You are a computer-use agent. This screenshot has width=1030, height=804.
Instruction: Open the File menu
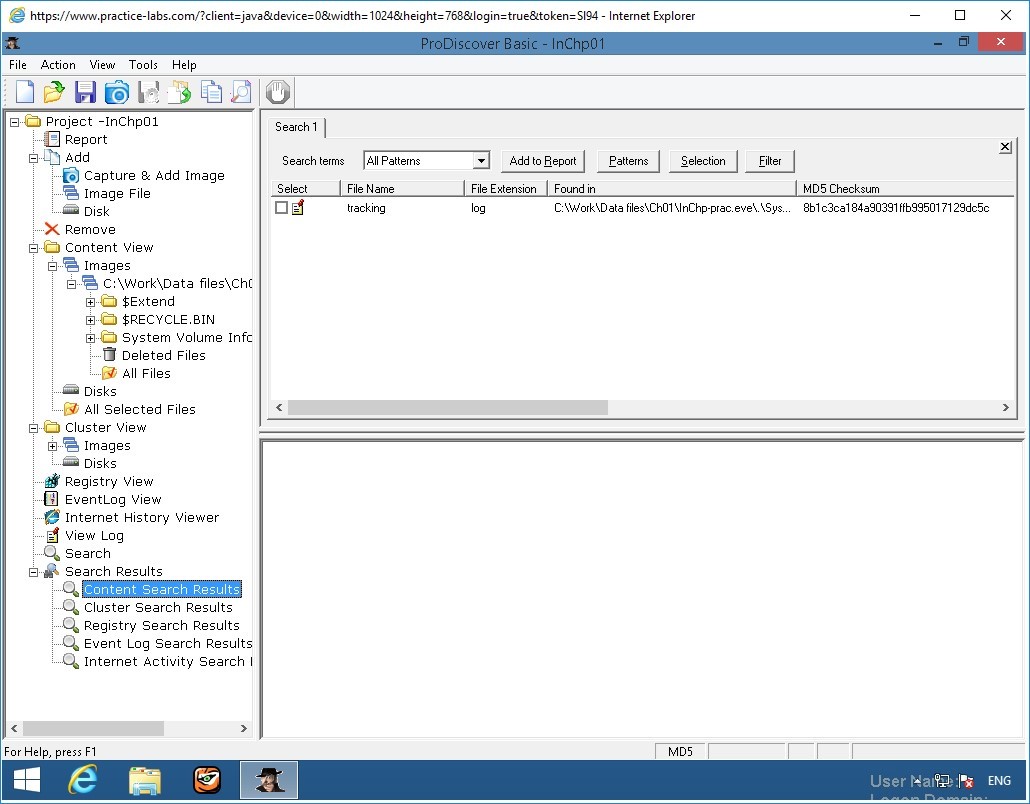point(18,64)
